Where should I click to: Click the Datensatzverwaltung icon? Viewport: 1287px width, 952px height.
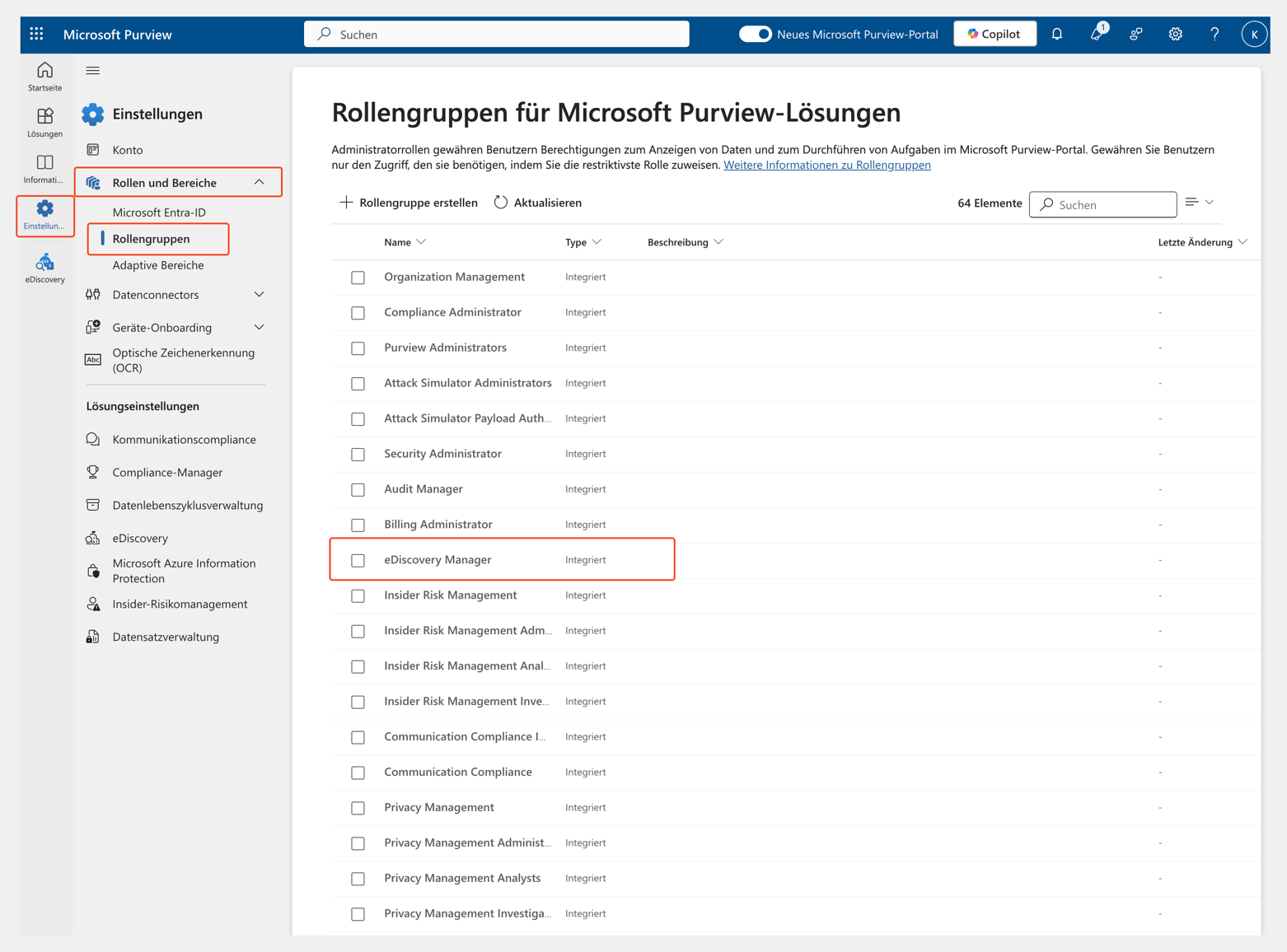tap(93, 637)
